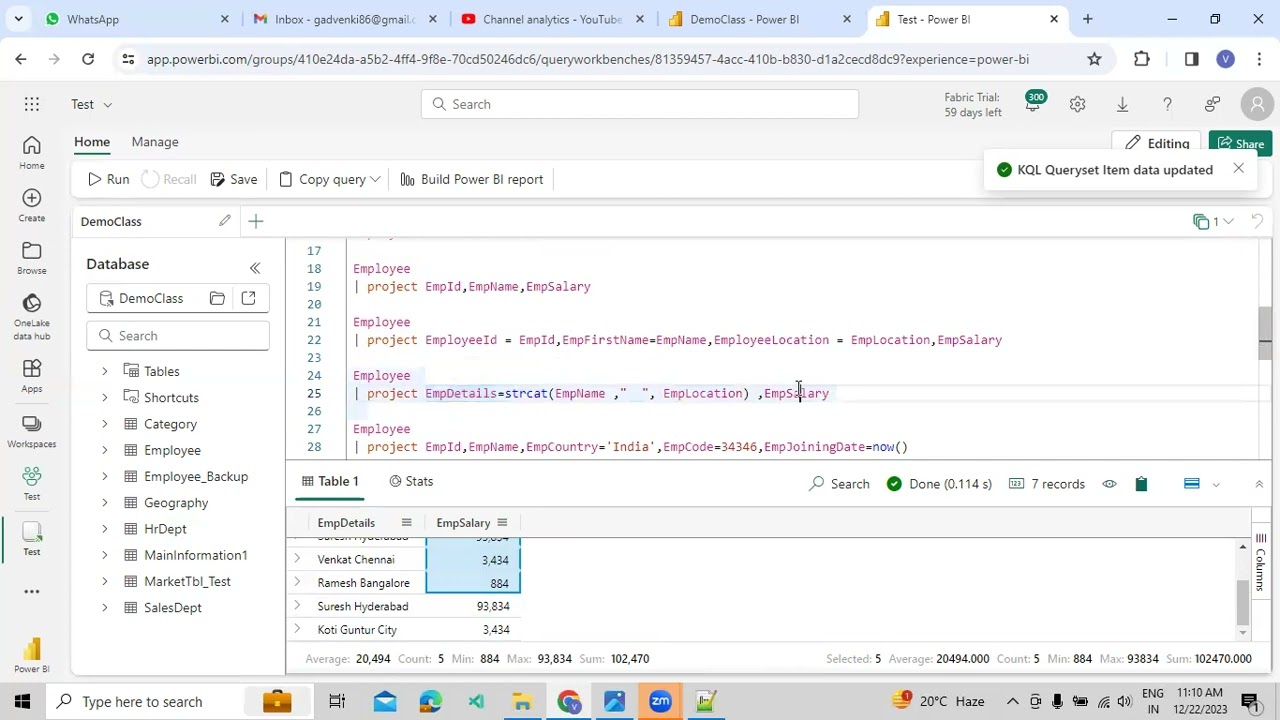Open DemoClass database in new window icon
1280x720 pixels.
248,298
